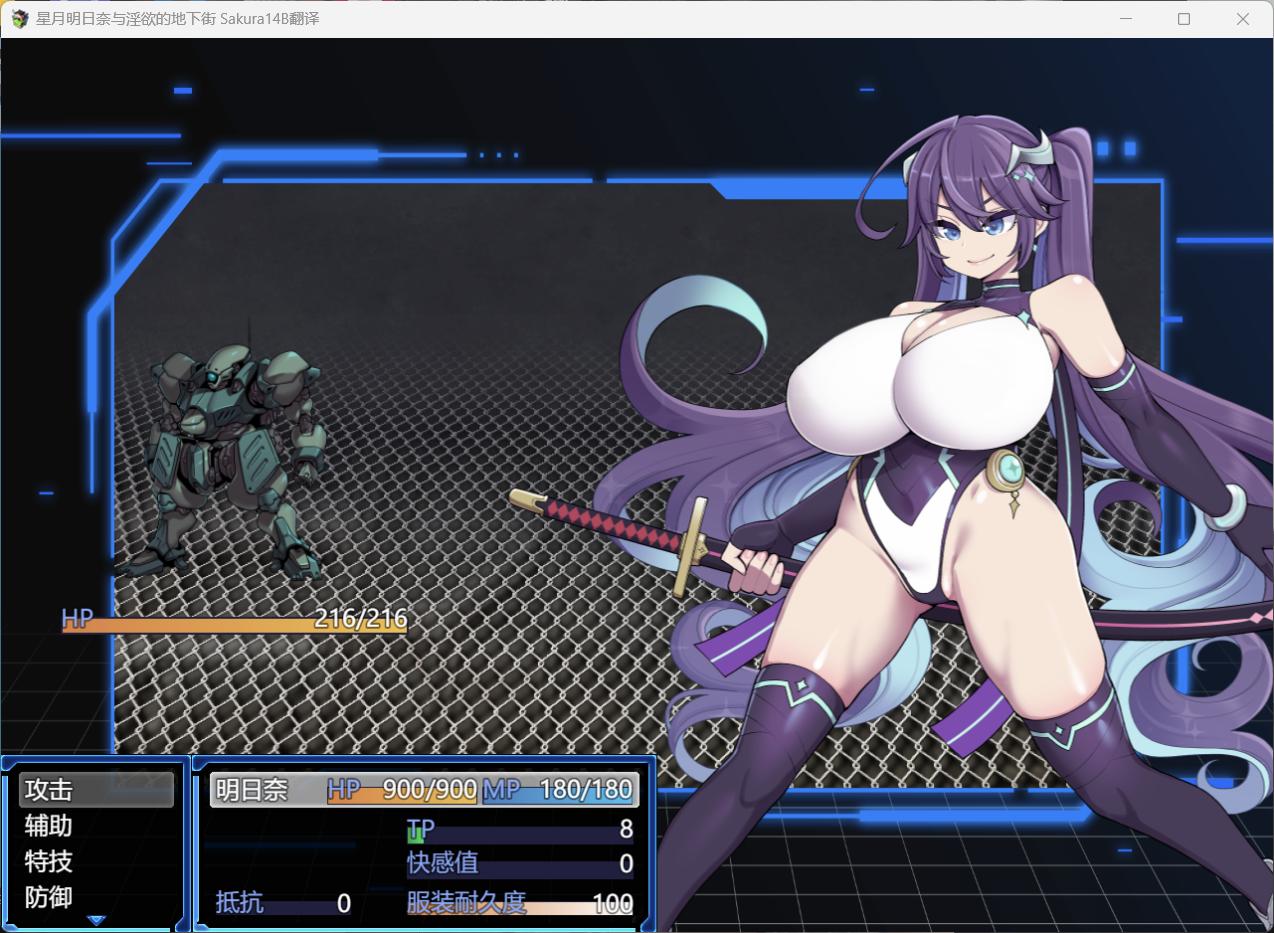Click the down arrow below command list

point(96,919)
